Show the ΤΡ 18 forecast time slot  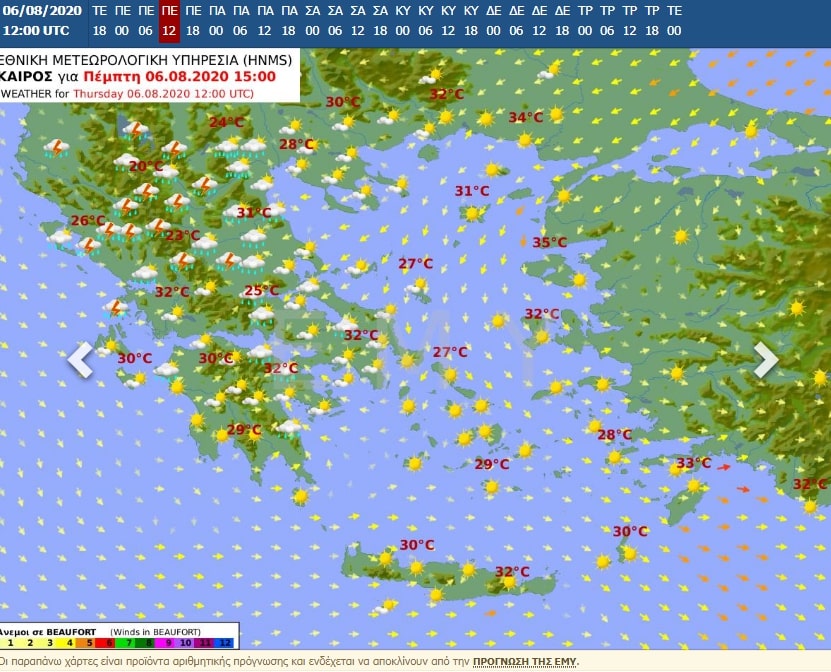point(651,20)
